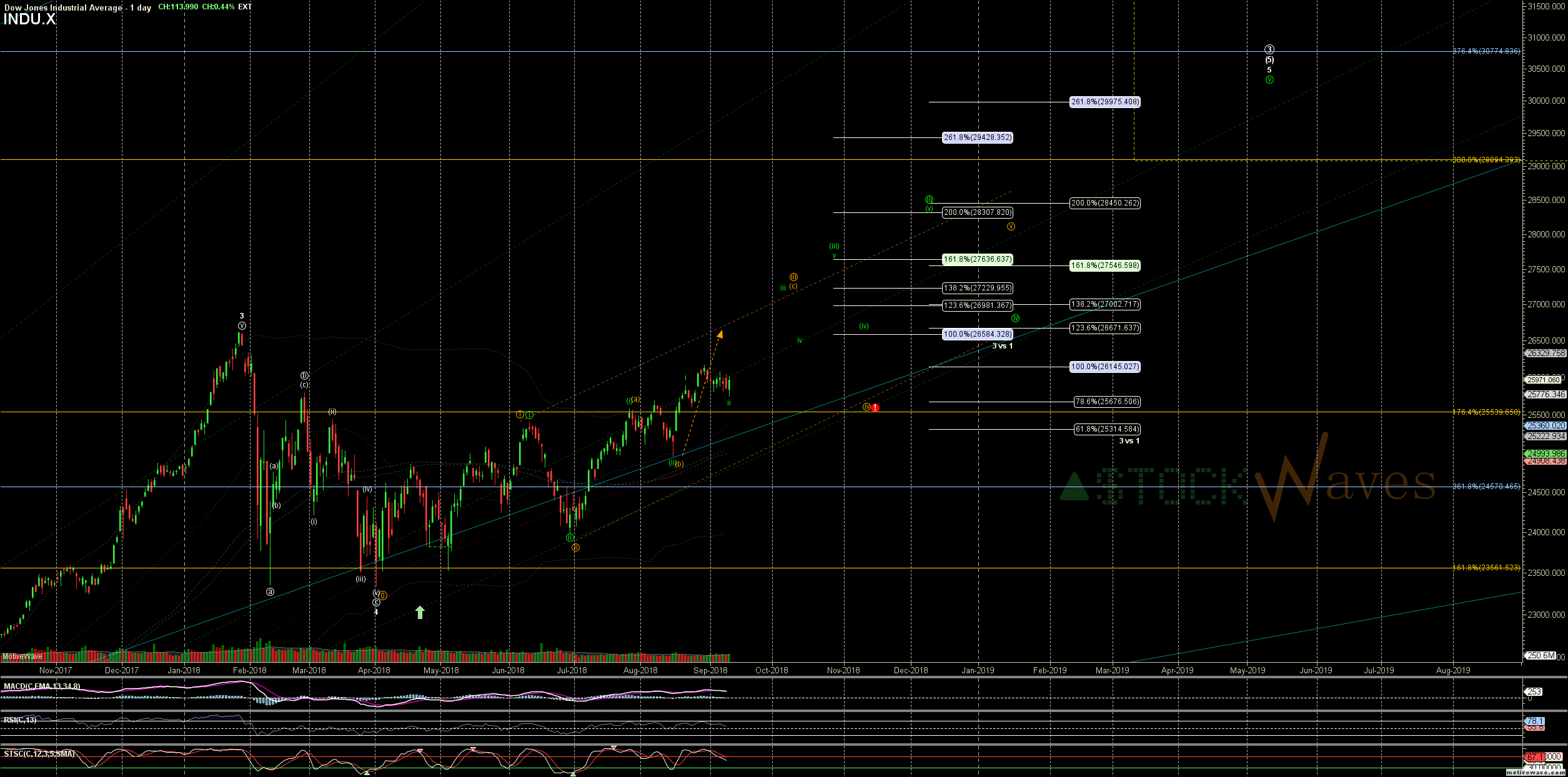
Task: Click the Feb-2018 date axis label
Action: point(249,670)
